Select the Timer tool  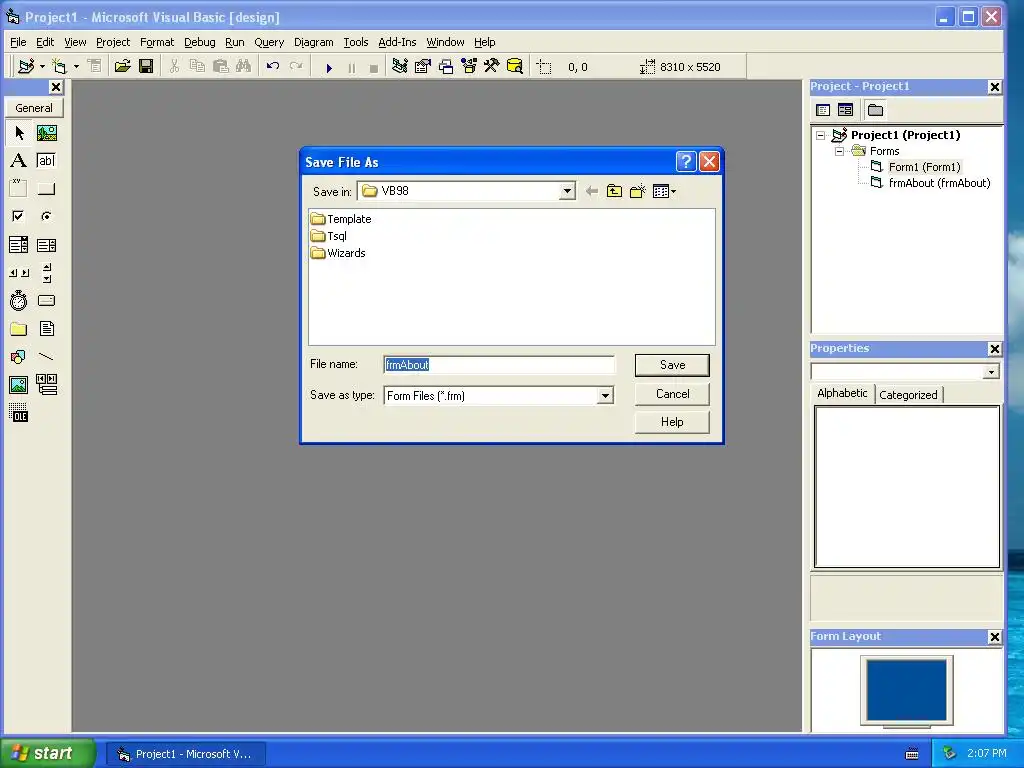(19, 300)
